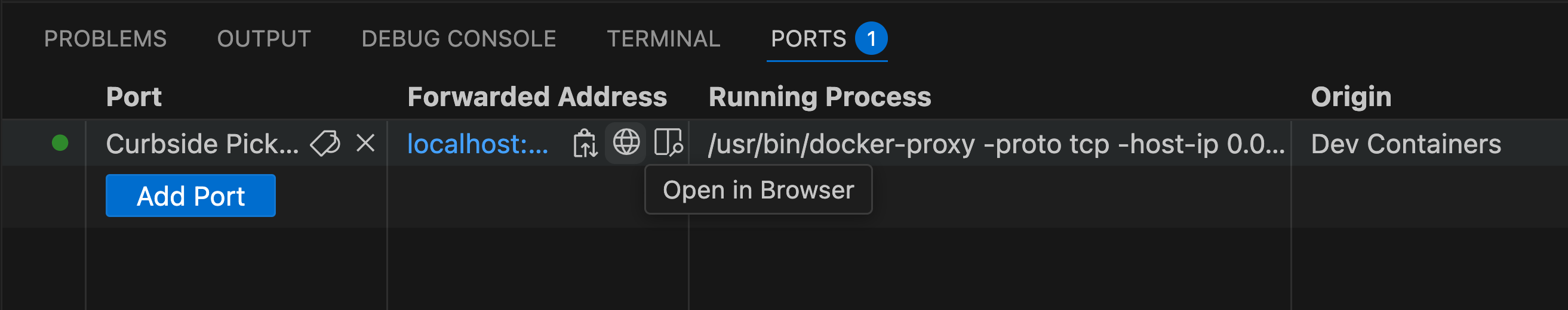Select the PORTS tab
Viewport: 1568px width, 310px height.
808,39
